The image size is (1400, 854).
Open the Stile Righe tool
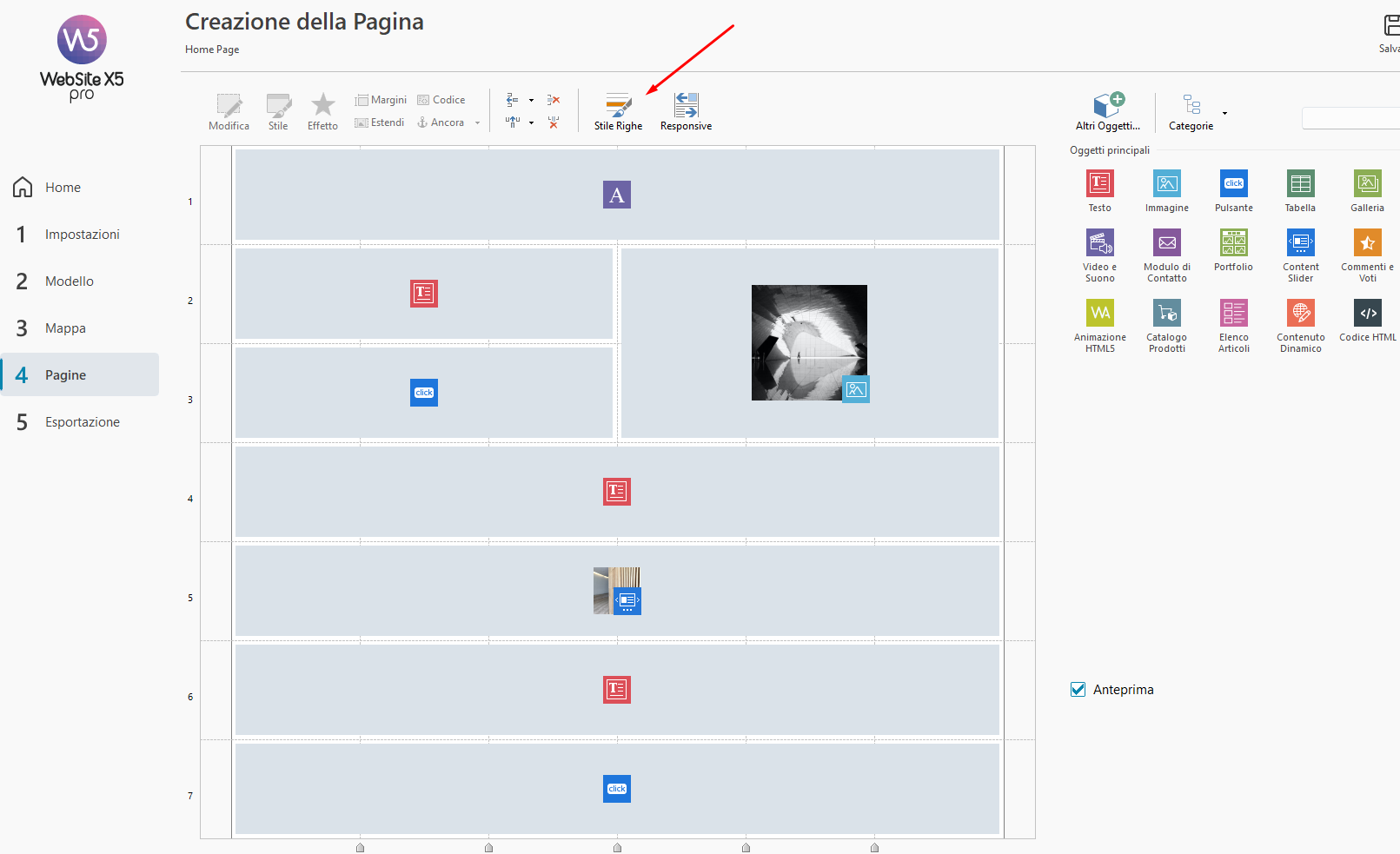tap(618, 111)
